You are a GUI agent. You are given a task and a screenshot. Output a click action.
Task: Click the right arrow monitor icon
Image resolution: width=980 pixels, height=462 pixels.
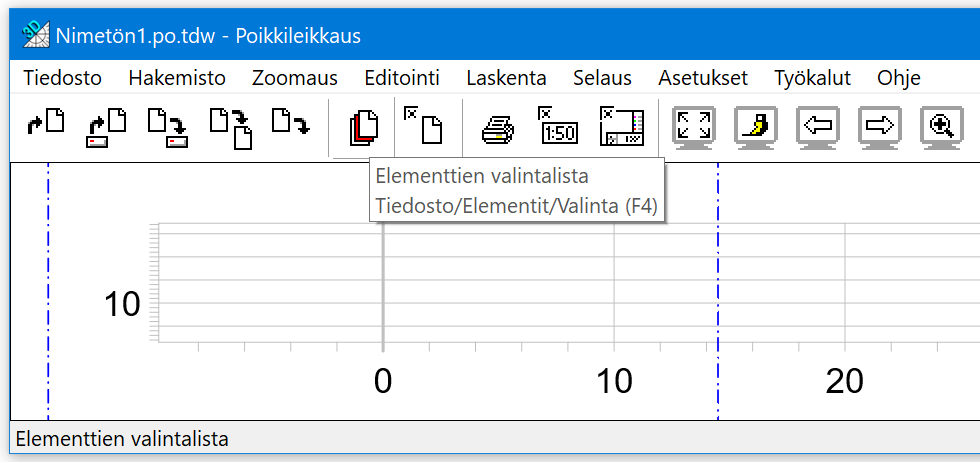(880, 127)
